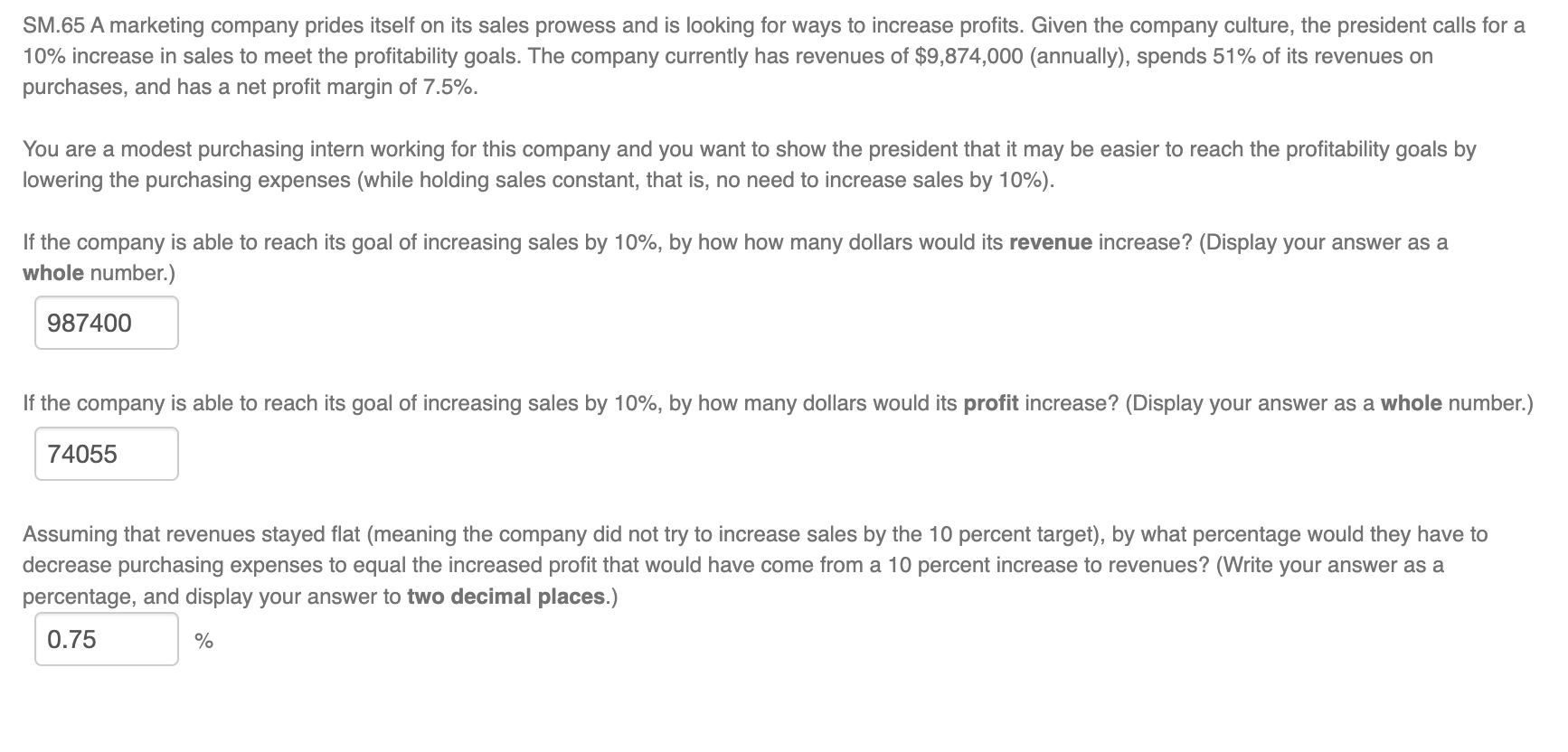The image size is (1568, 752).
Task: Click the percentage decrease answer field
Action: pos(105,639)
